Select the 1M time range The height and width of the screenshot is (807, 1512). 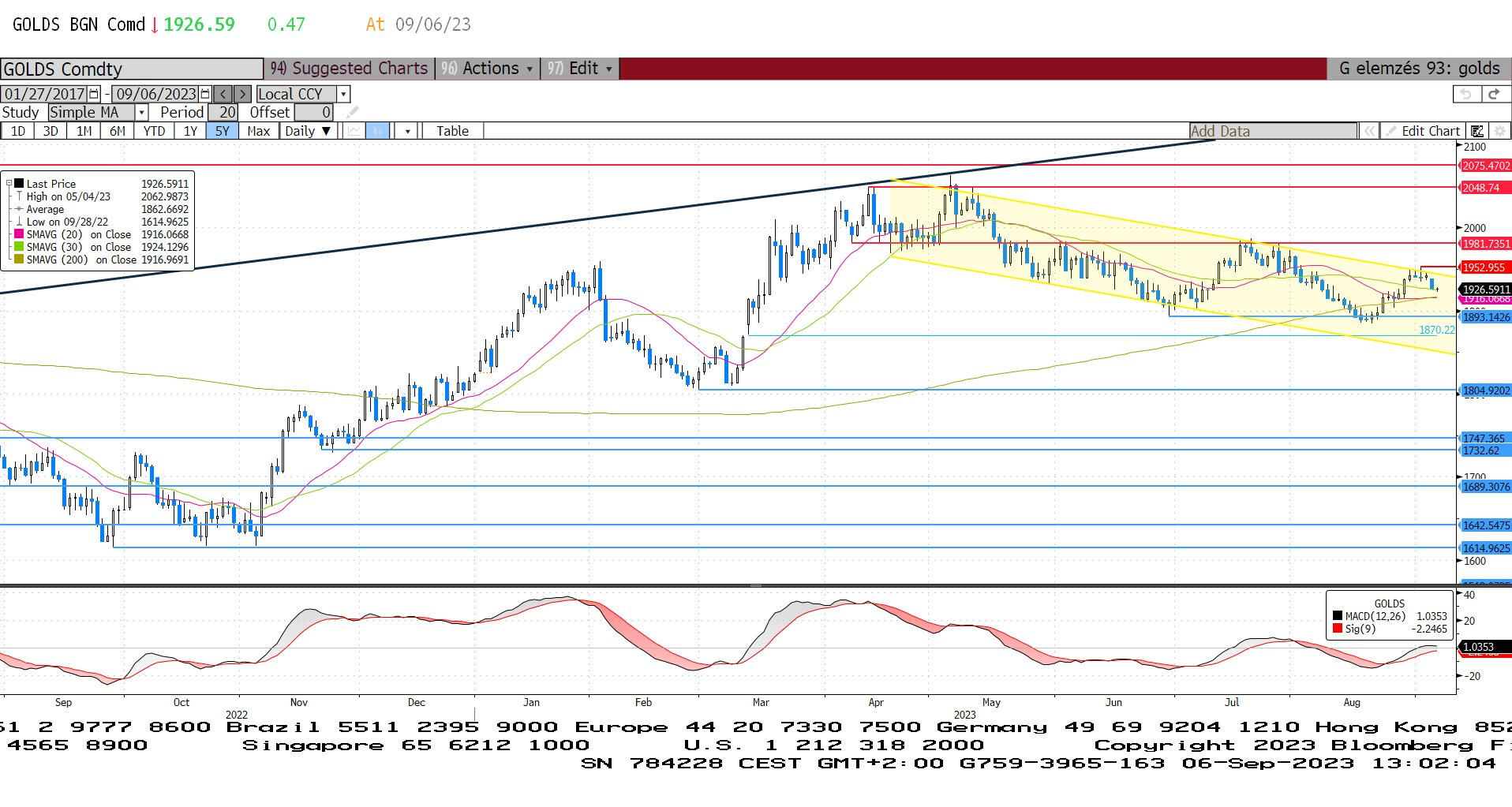(84, 131)
